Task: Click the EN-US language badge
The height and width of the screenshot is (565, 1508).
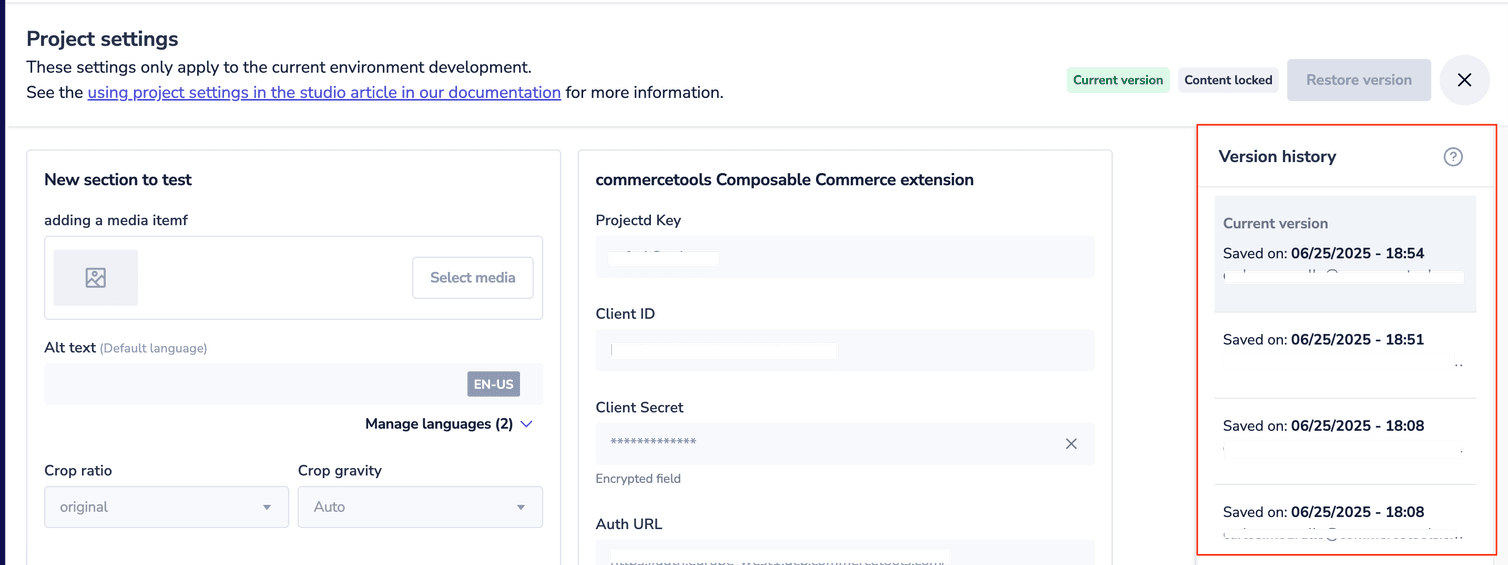Action: tap(493, 384)
